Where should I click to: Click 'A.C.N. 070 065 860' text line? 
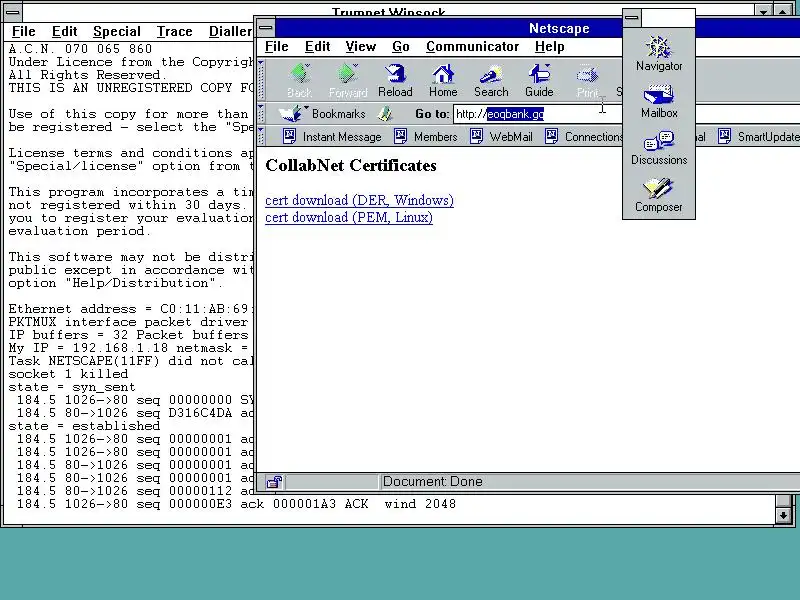(x=80, y=49)
